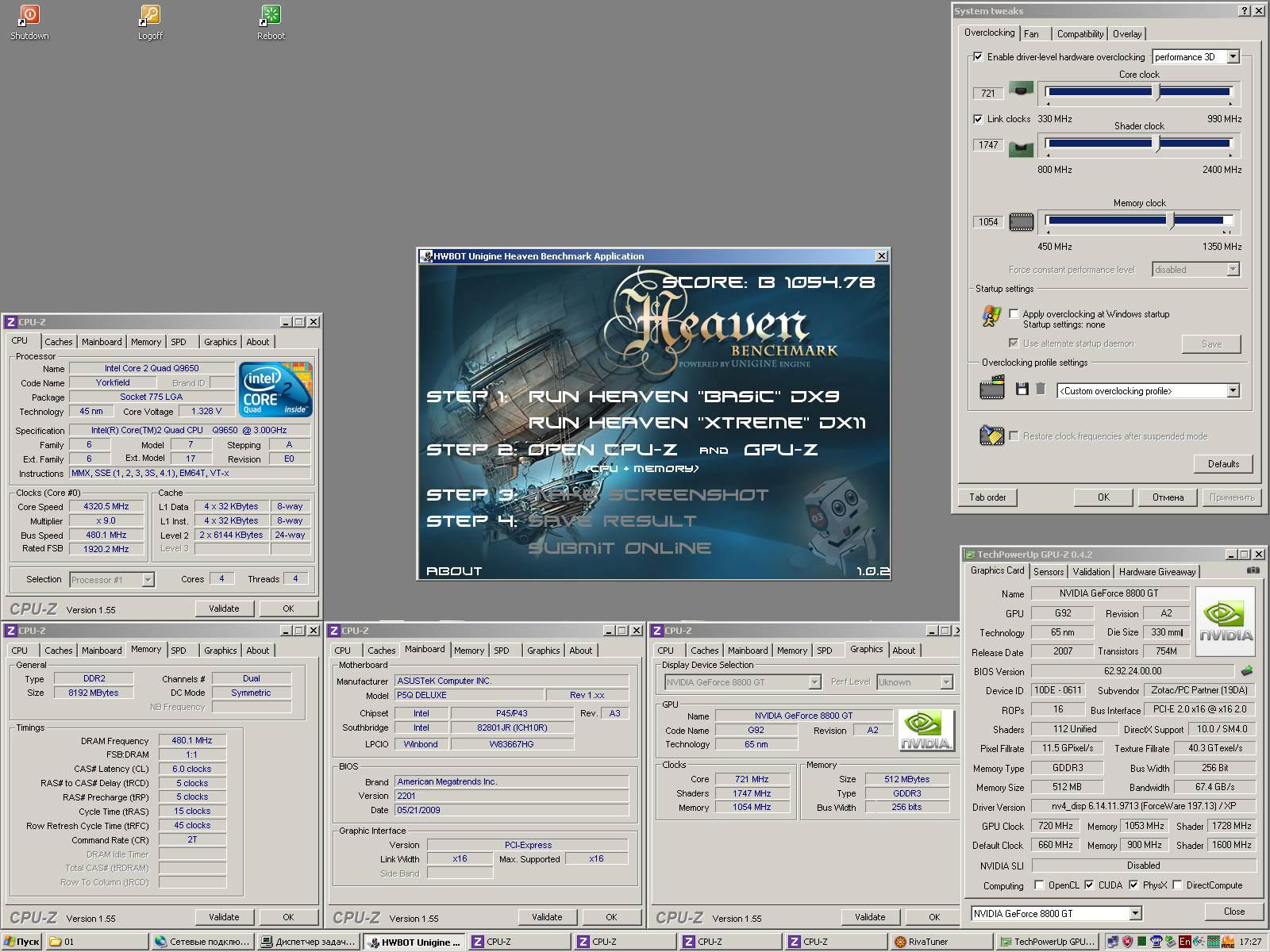
Task: Click the restore clocks broom icon
Action: pyautogui.click(x=991, y=435)
